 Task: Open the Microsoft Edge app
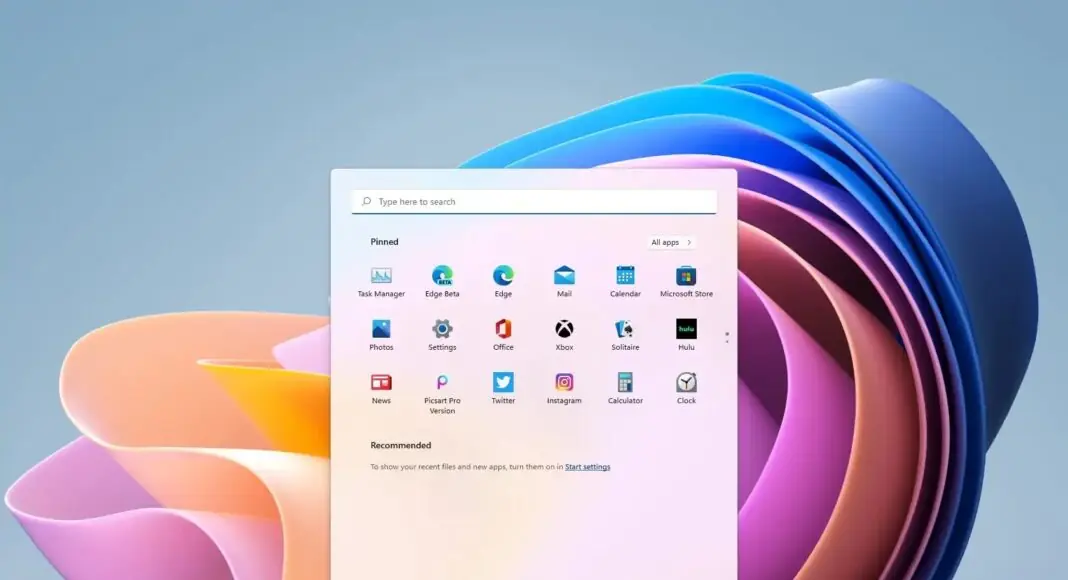[x=503, y=276]
